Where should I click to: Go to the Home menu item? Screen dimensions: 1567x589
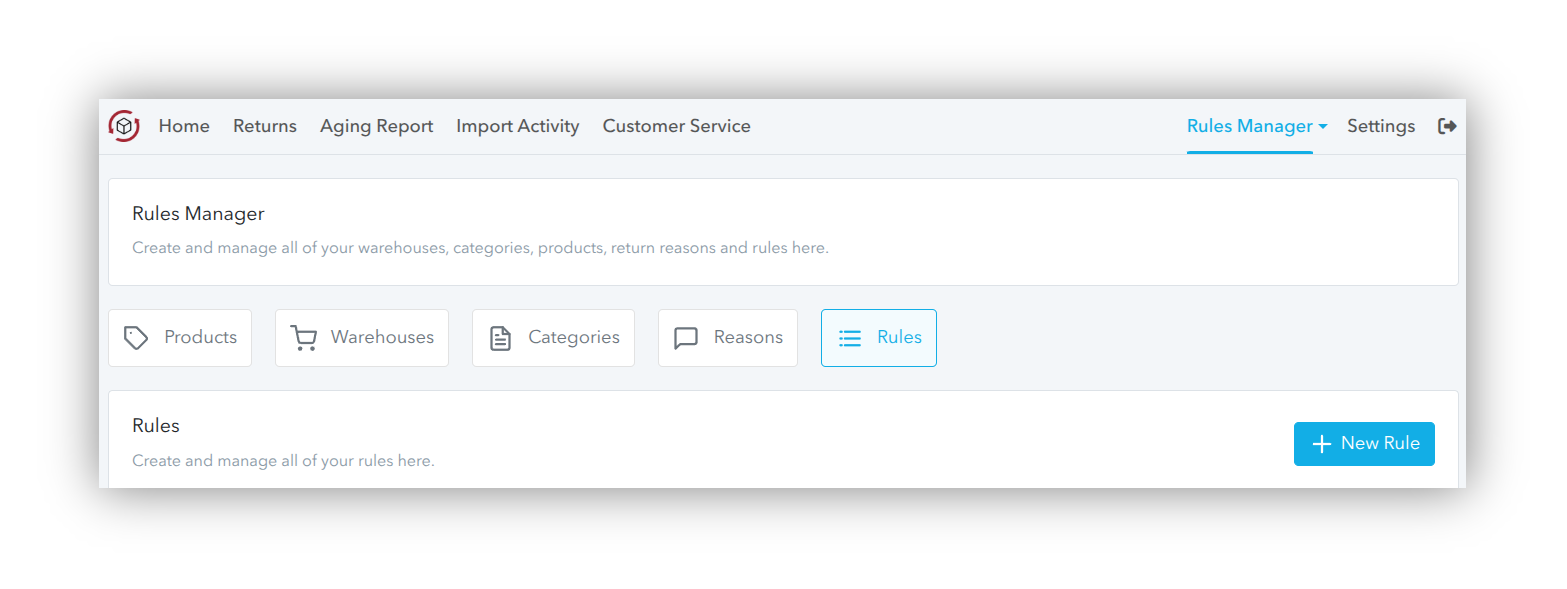[184, 126]
